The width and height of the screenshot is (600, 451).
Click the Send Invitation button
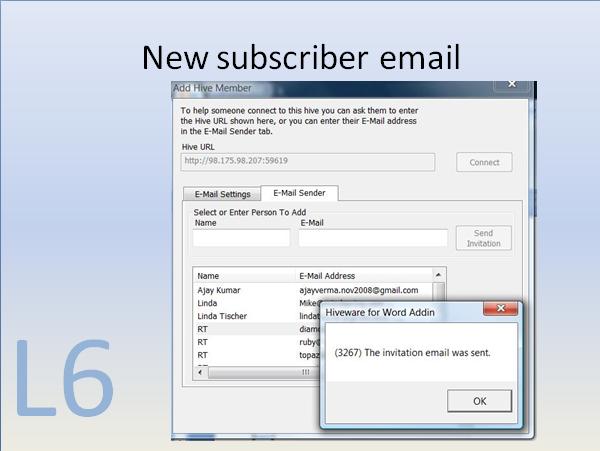coord(484,238)
